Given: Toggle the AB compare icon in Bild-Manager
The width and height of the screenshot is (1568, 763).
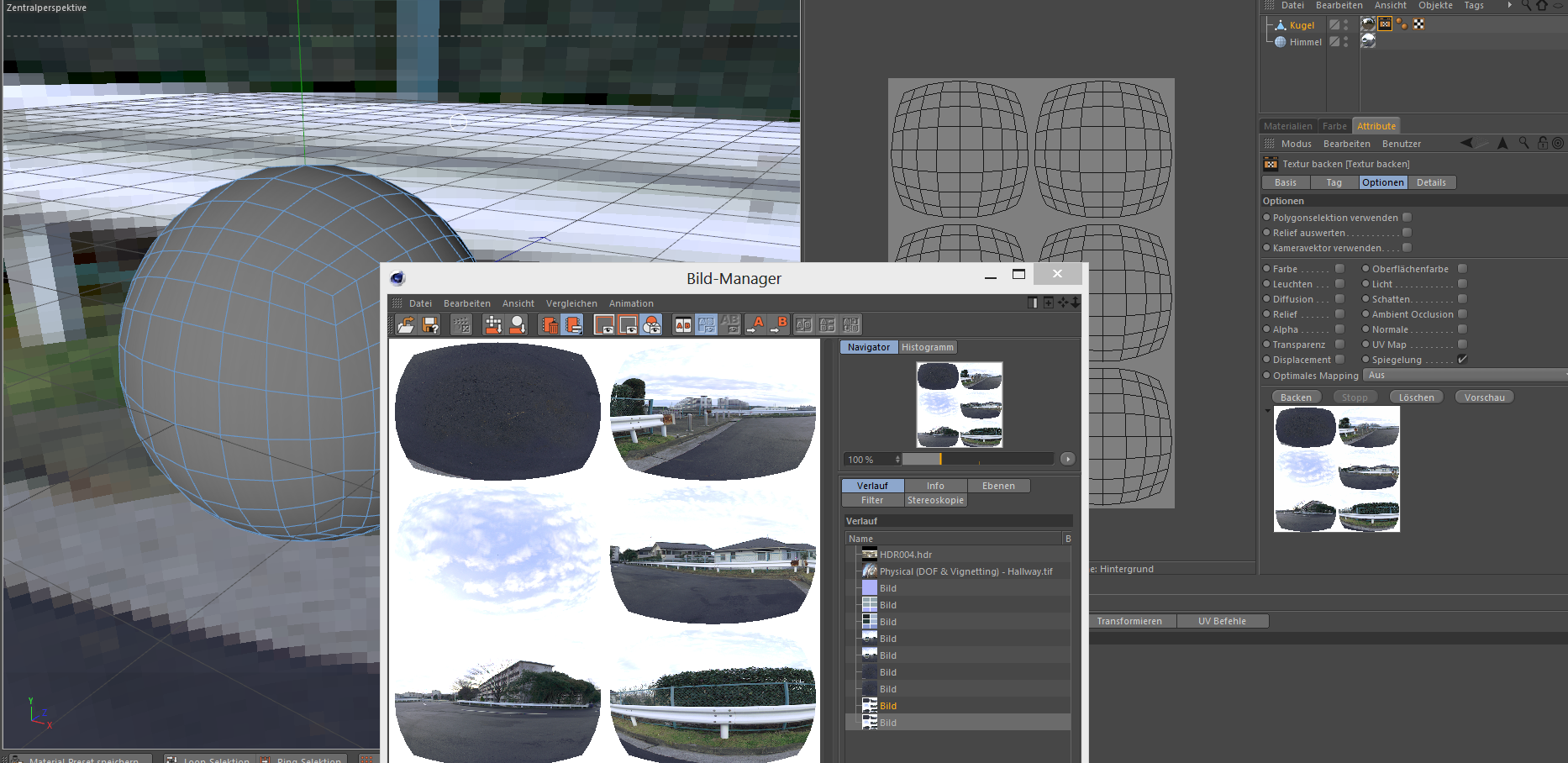Looking at the screenshot, I should coord(683,324).
